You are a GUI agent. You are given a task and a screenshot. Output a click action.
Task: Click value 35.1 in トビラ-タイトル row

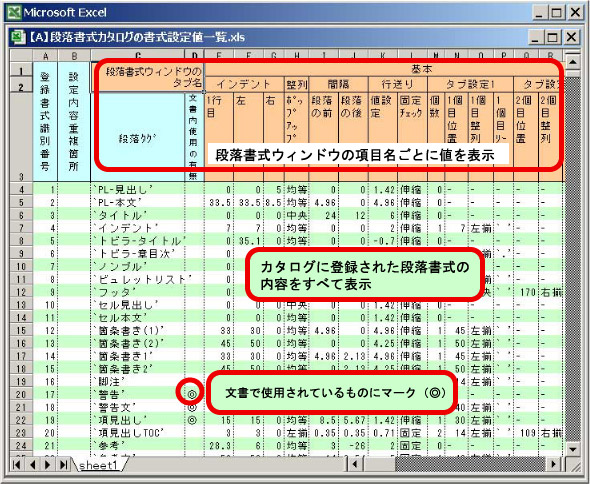point(250,241)
